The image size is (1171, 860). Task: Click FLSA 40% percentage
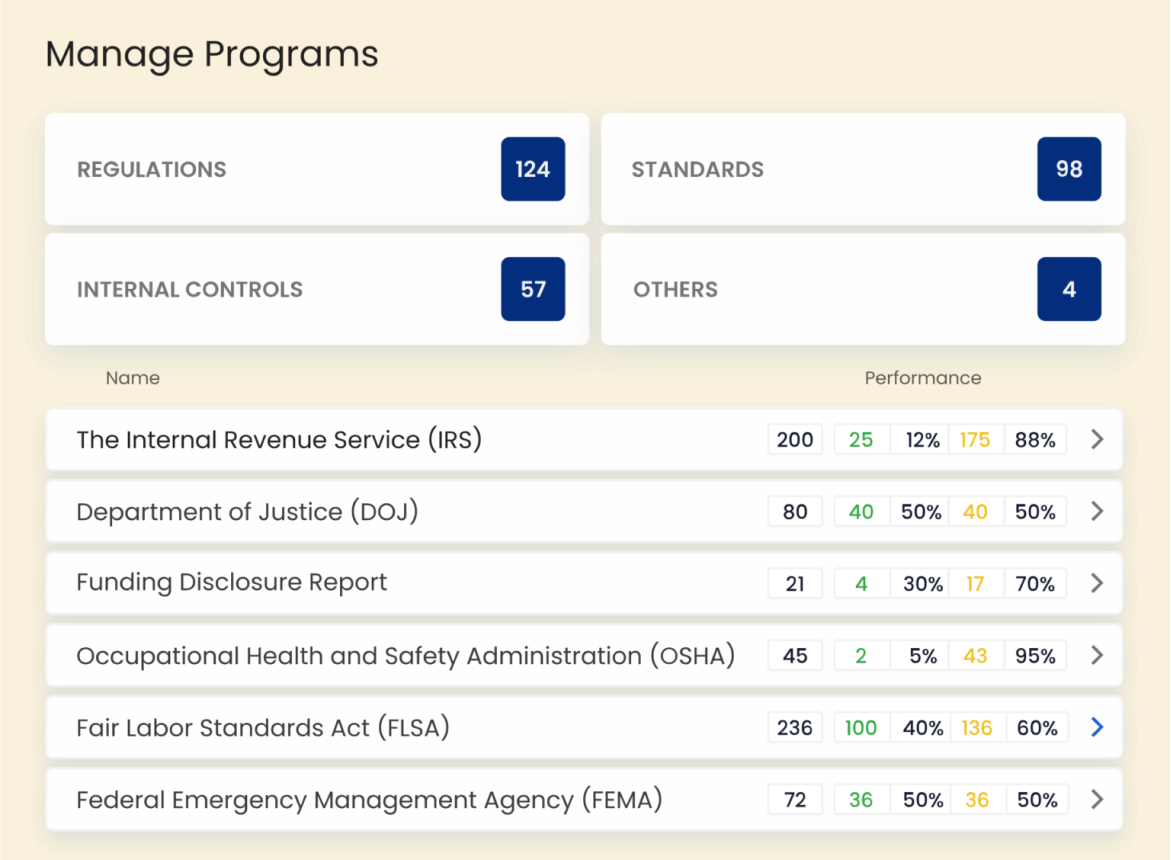923,727
